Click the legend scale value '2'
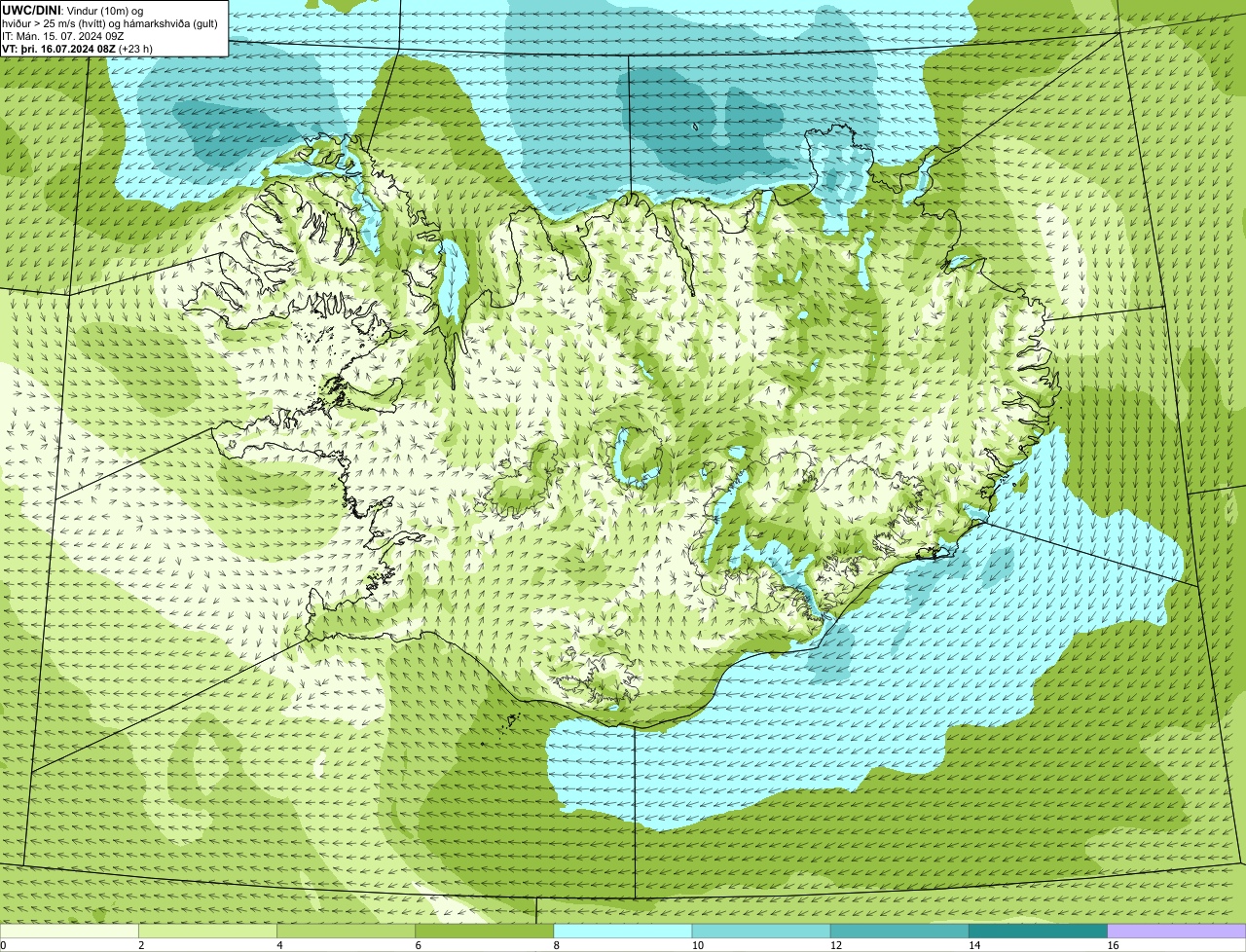The width and height of the screenshot is (1246, 952). coord(141,945)
